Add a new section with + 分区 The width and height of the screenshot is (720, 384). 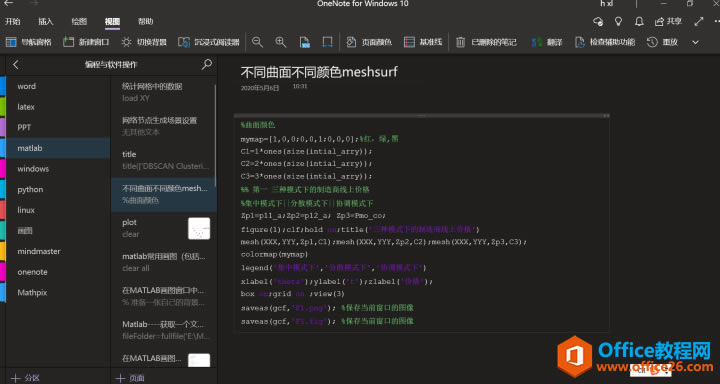[x=25, y=378]
